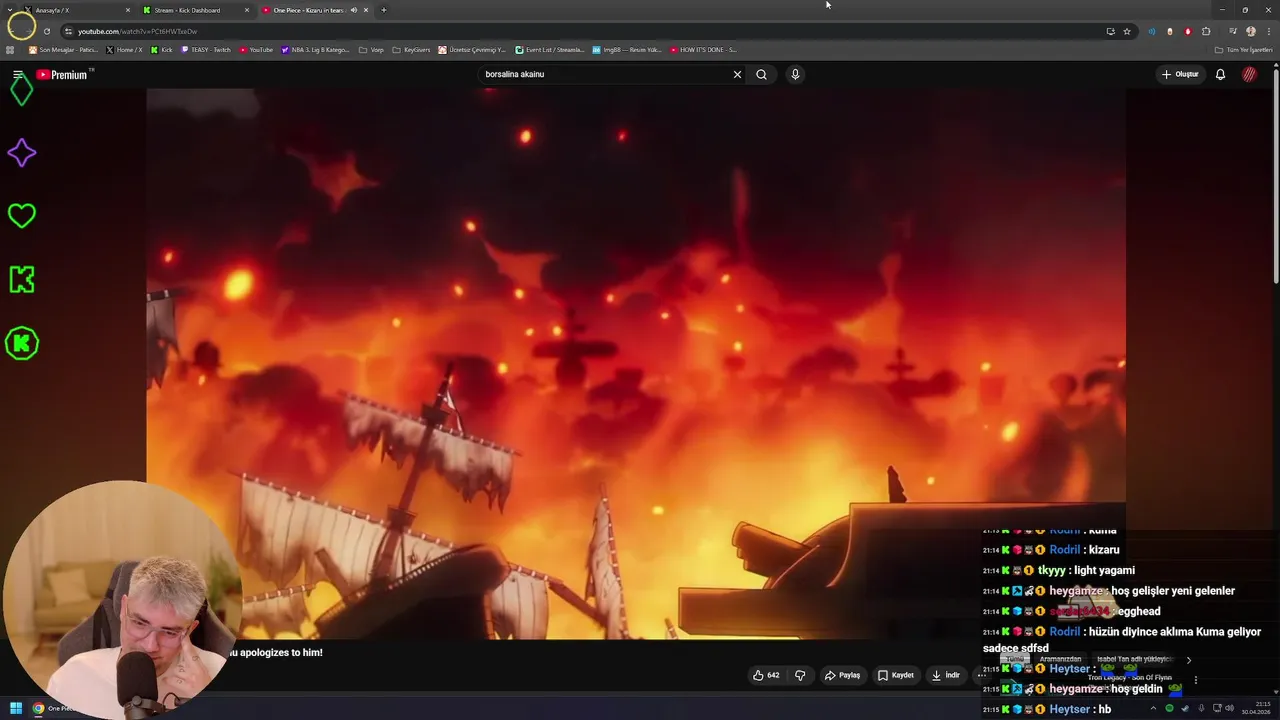1280x720 pixels.
Task: Open the Extensions puzzle icon
Action: 1206,31
